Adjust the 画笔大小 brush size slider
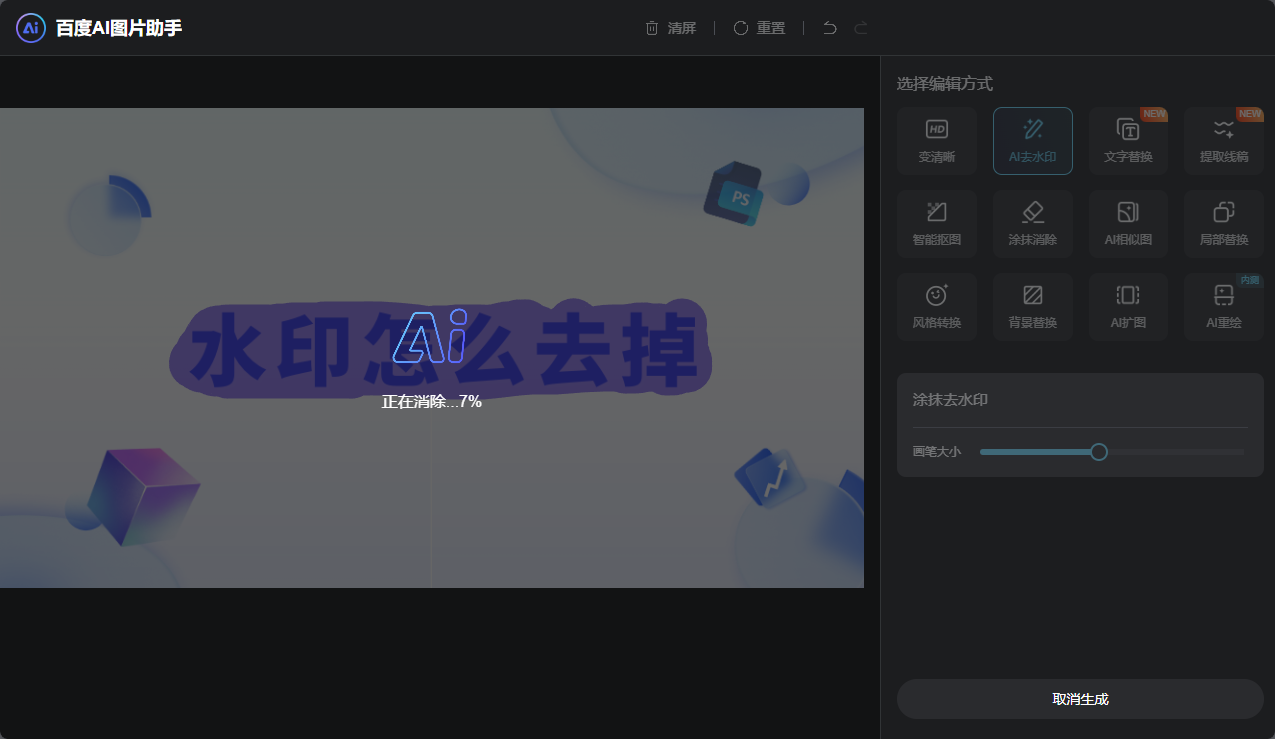 pos(1098,452)
